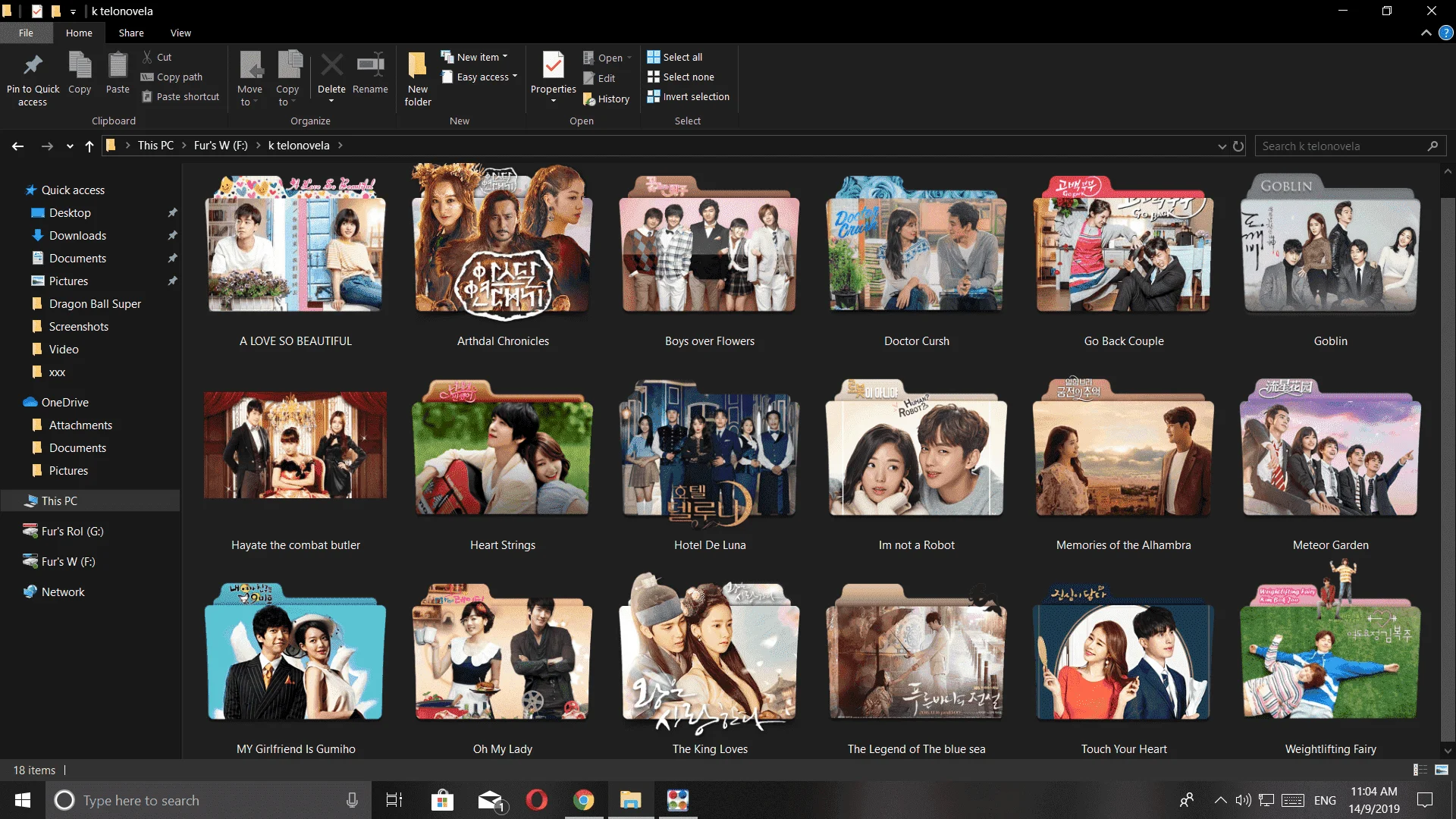This screenshot has height=819, width=1456.
Task: Open Task View on the taskbar
Action: tap(394, 800)
